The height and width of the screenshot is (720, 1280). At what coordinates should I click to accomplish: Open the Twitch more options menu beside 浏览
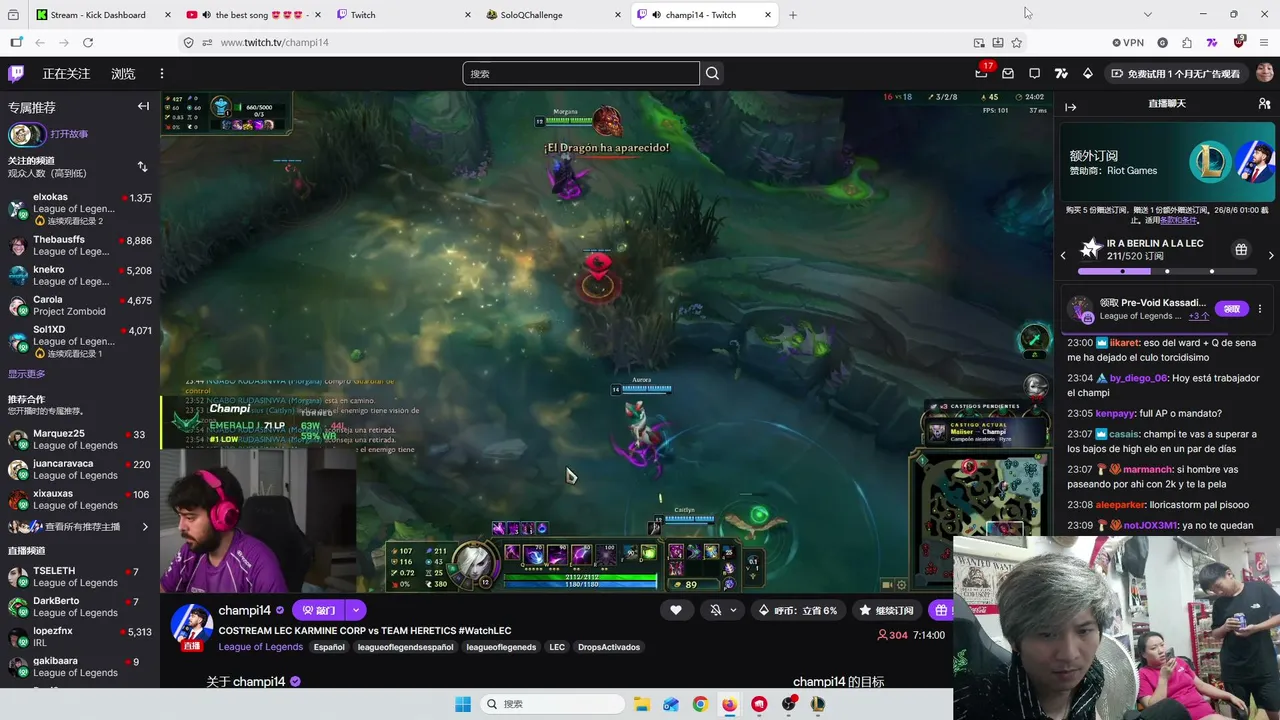pos(161,73)
